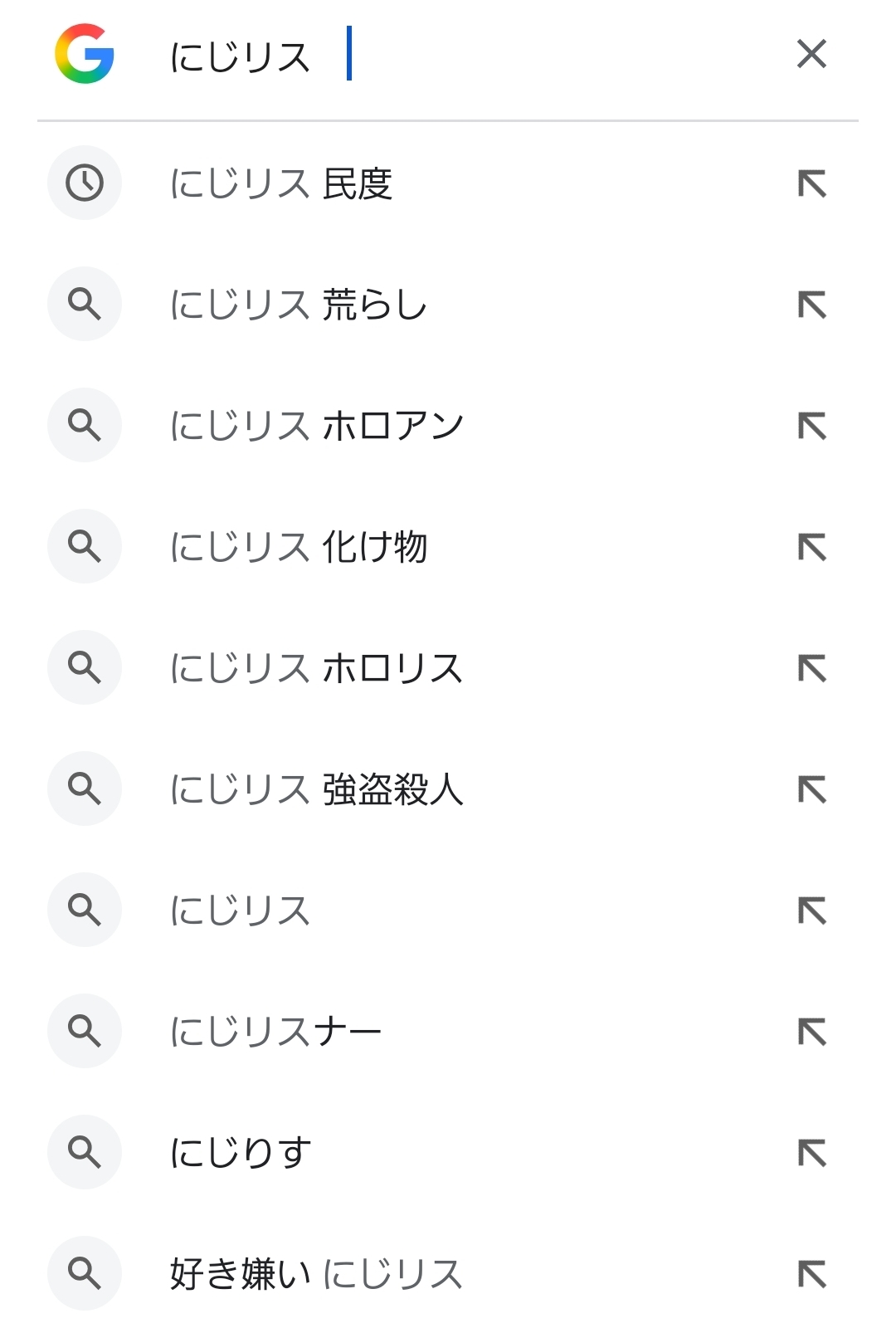Insert にじリス ホロリス using arrow icon
The width and height of the screenshot is (896, 1328).
pos(812,668)
